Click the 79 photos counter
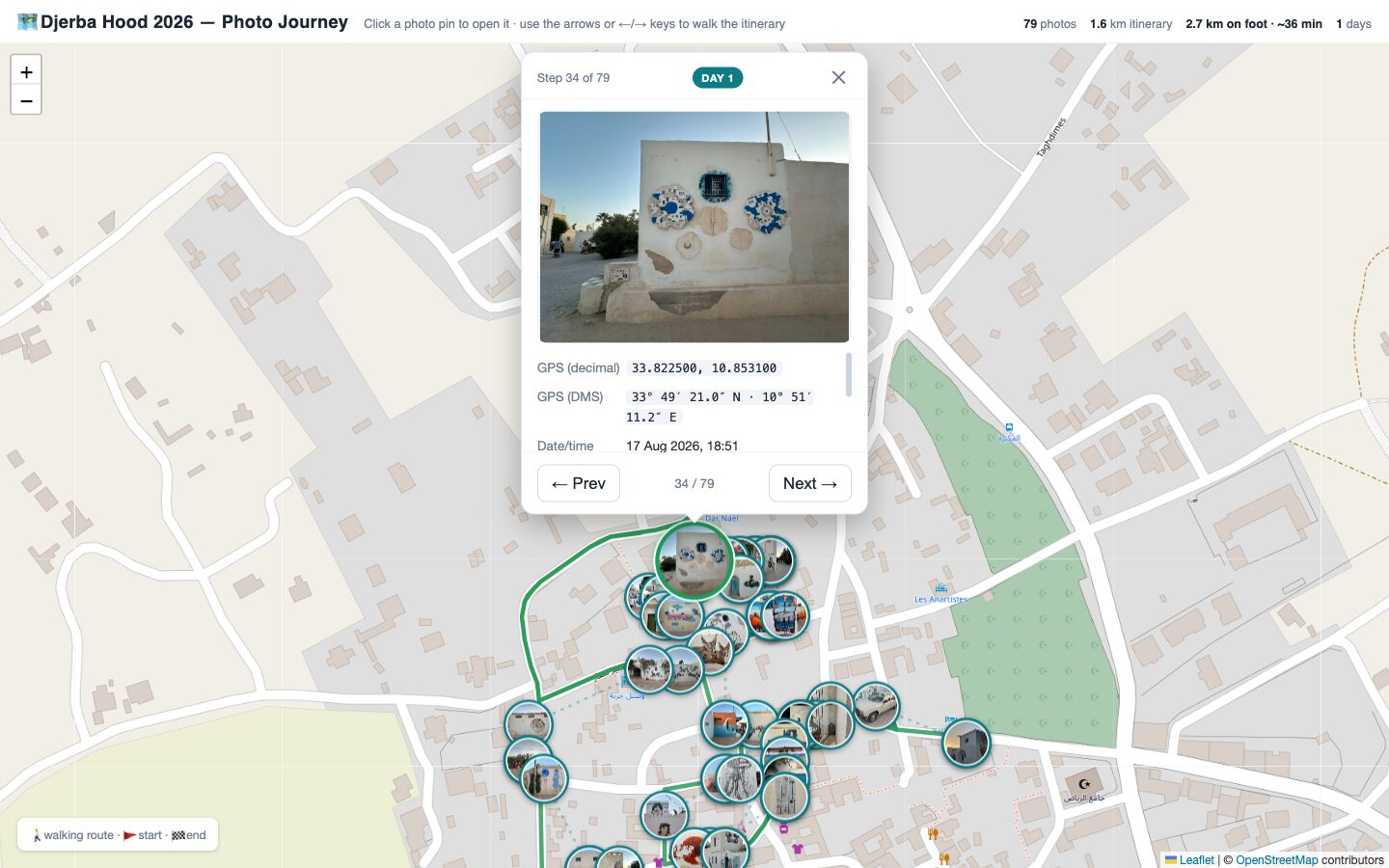The height and width of the screenshot is (868, 1389). click(x=1049, y=24)
